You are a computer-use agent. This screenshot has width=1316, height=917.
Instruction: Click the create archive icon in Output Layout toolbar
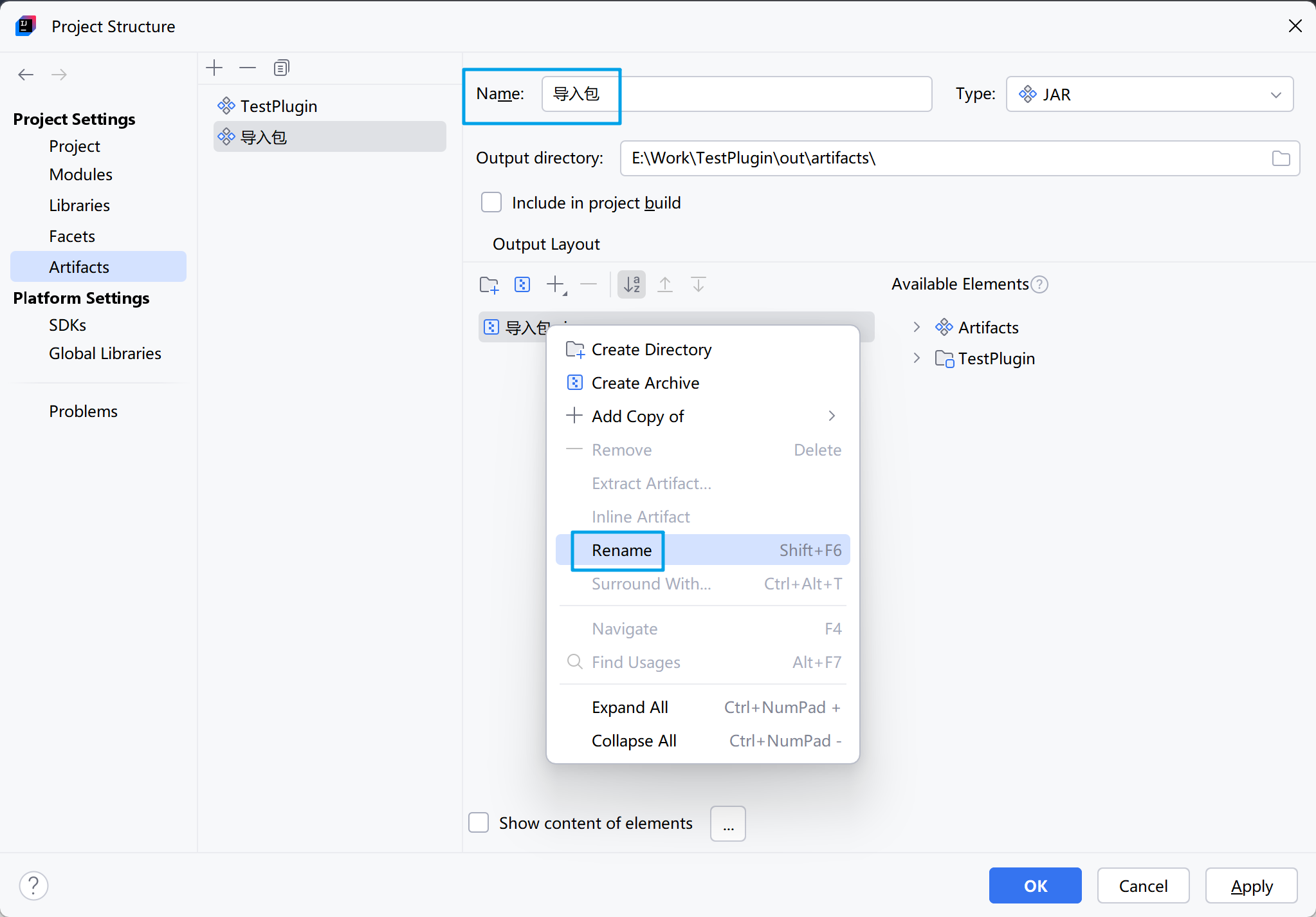522,284
